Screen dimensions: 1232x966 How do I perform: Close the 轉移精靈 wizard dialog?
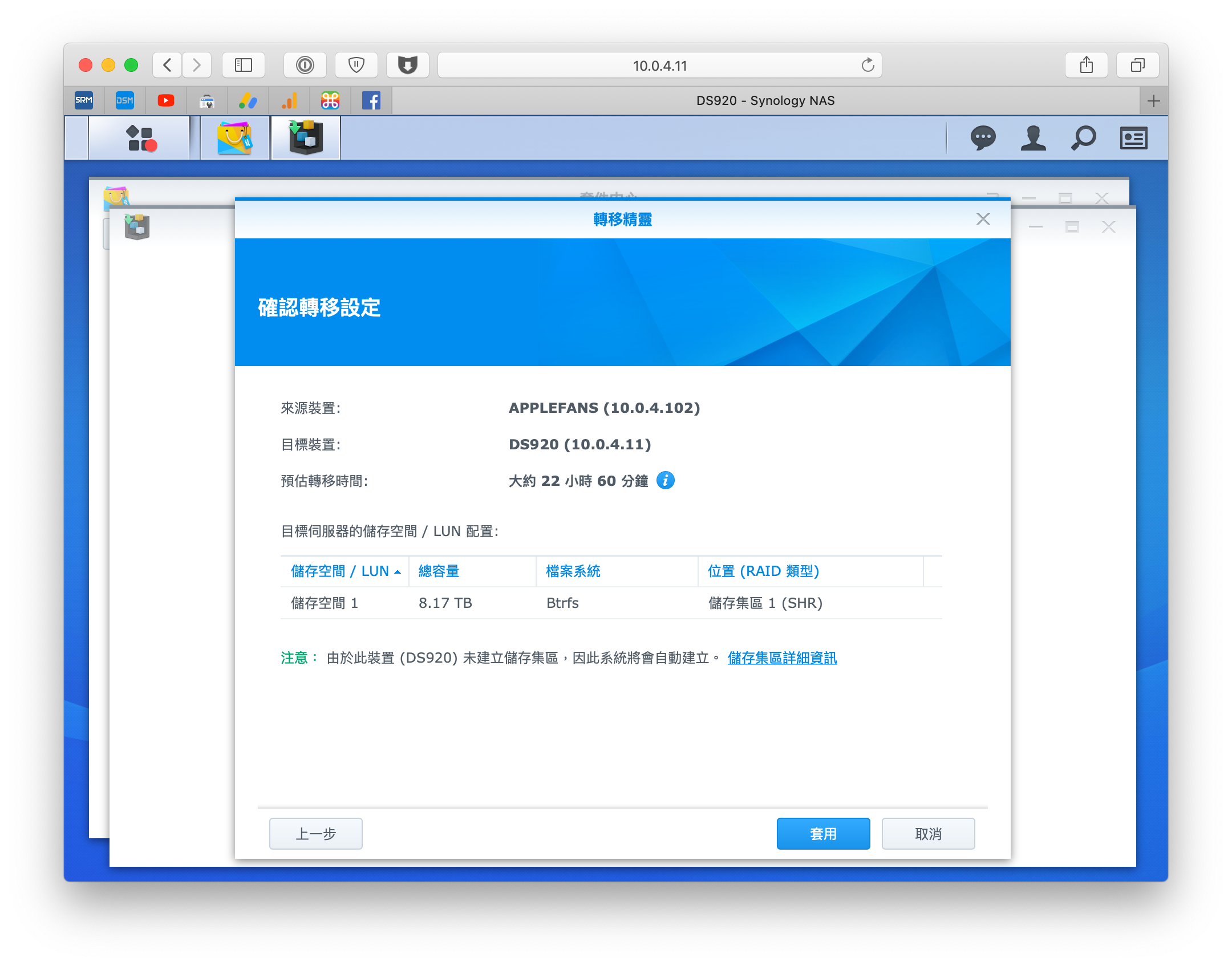pos(983,219)
